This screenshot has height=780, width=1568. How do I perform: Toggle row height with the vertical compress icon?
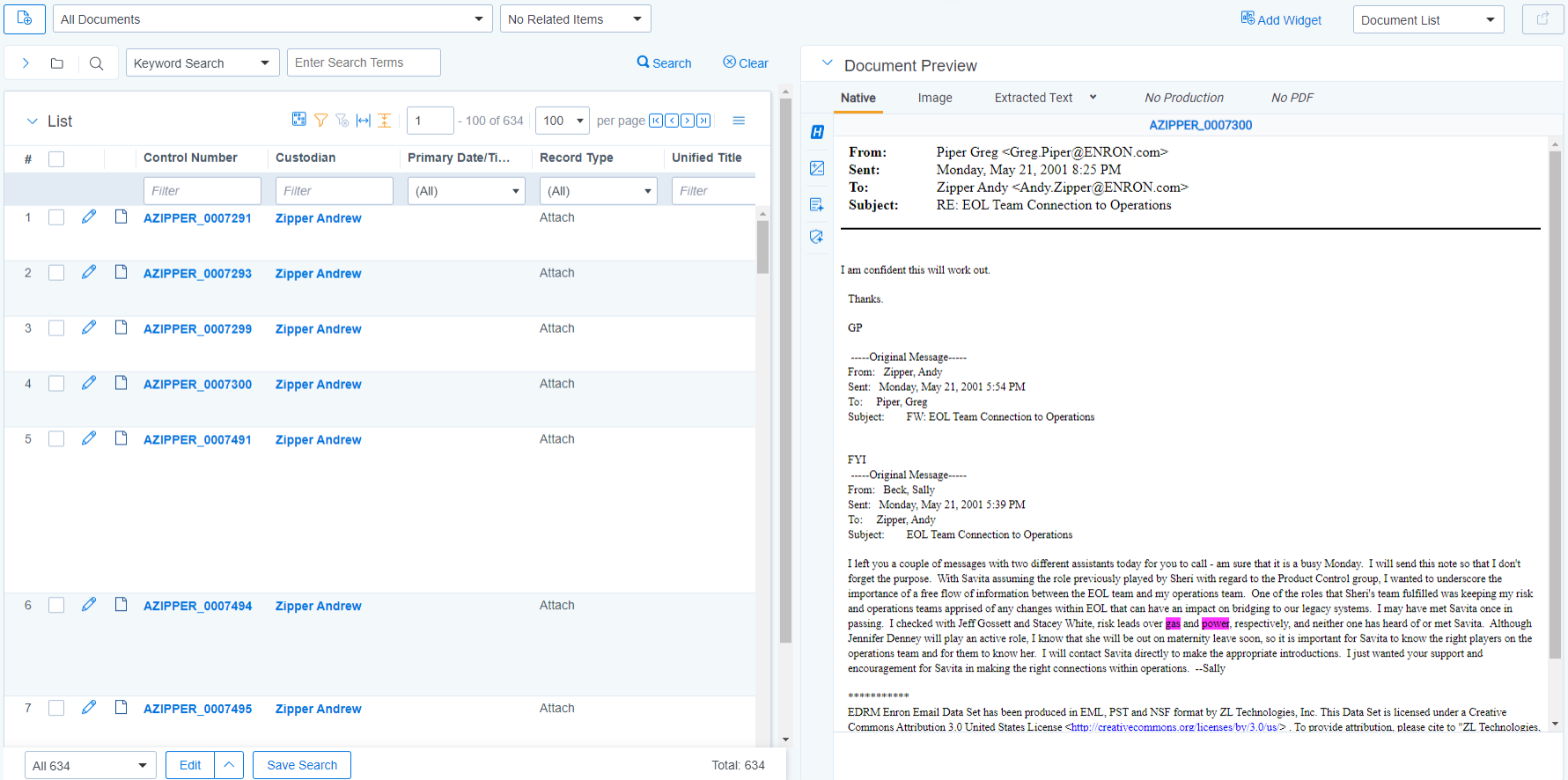pos(385,120)
